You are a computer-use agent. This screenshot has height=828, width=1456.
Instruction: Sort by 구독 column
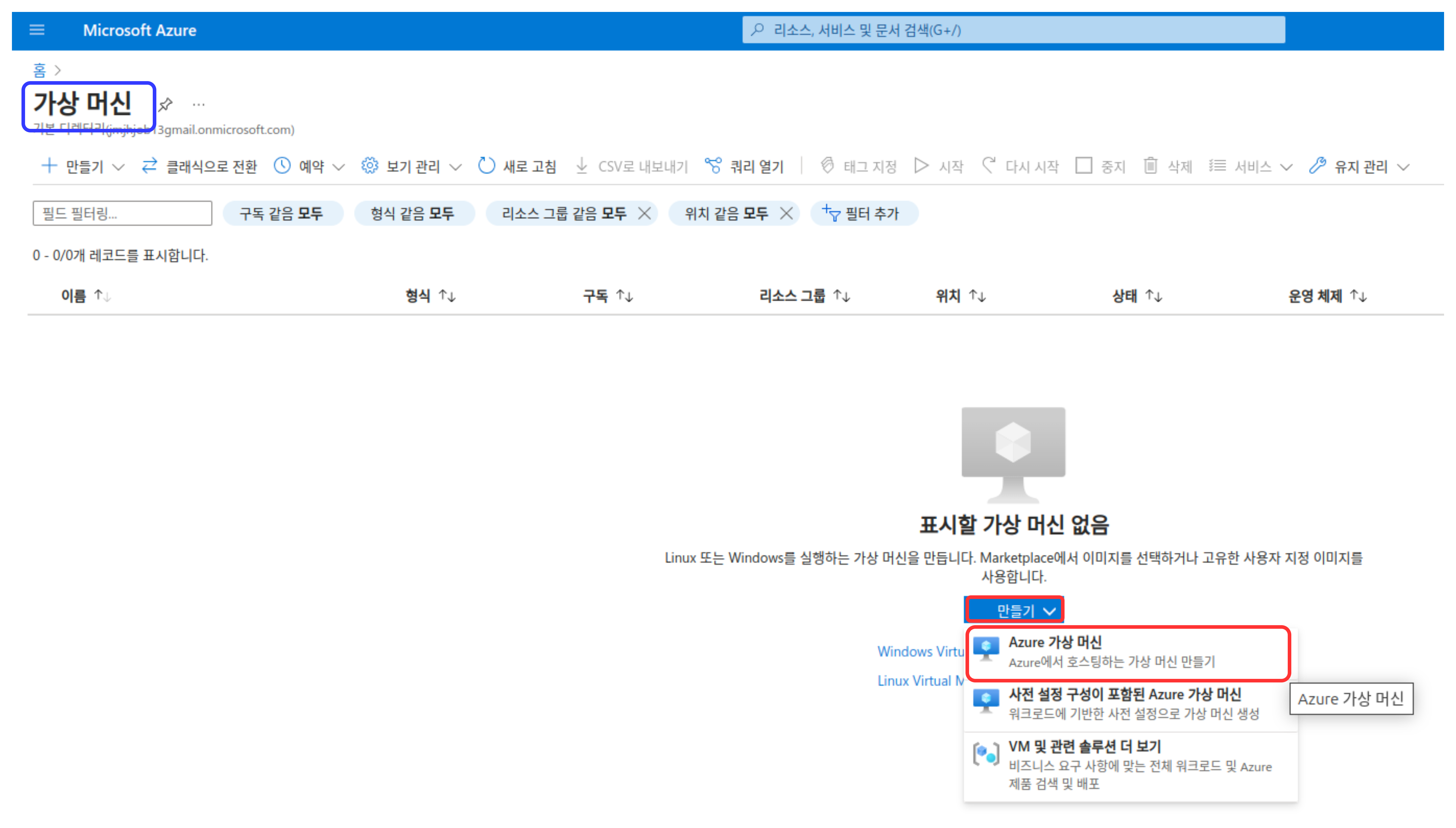click(x=608, y=296)
